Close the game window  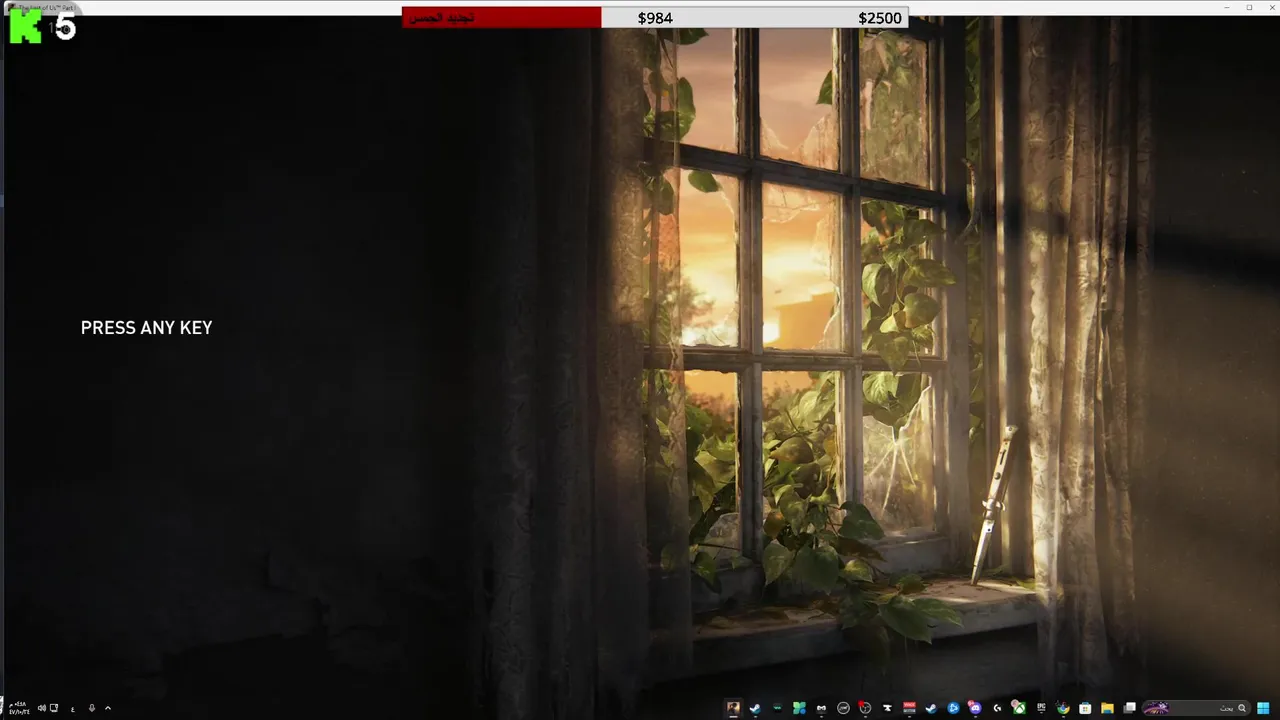1270,7
